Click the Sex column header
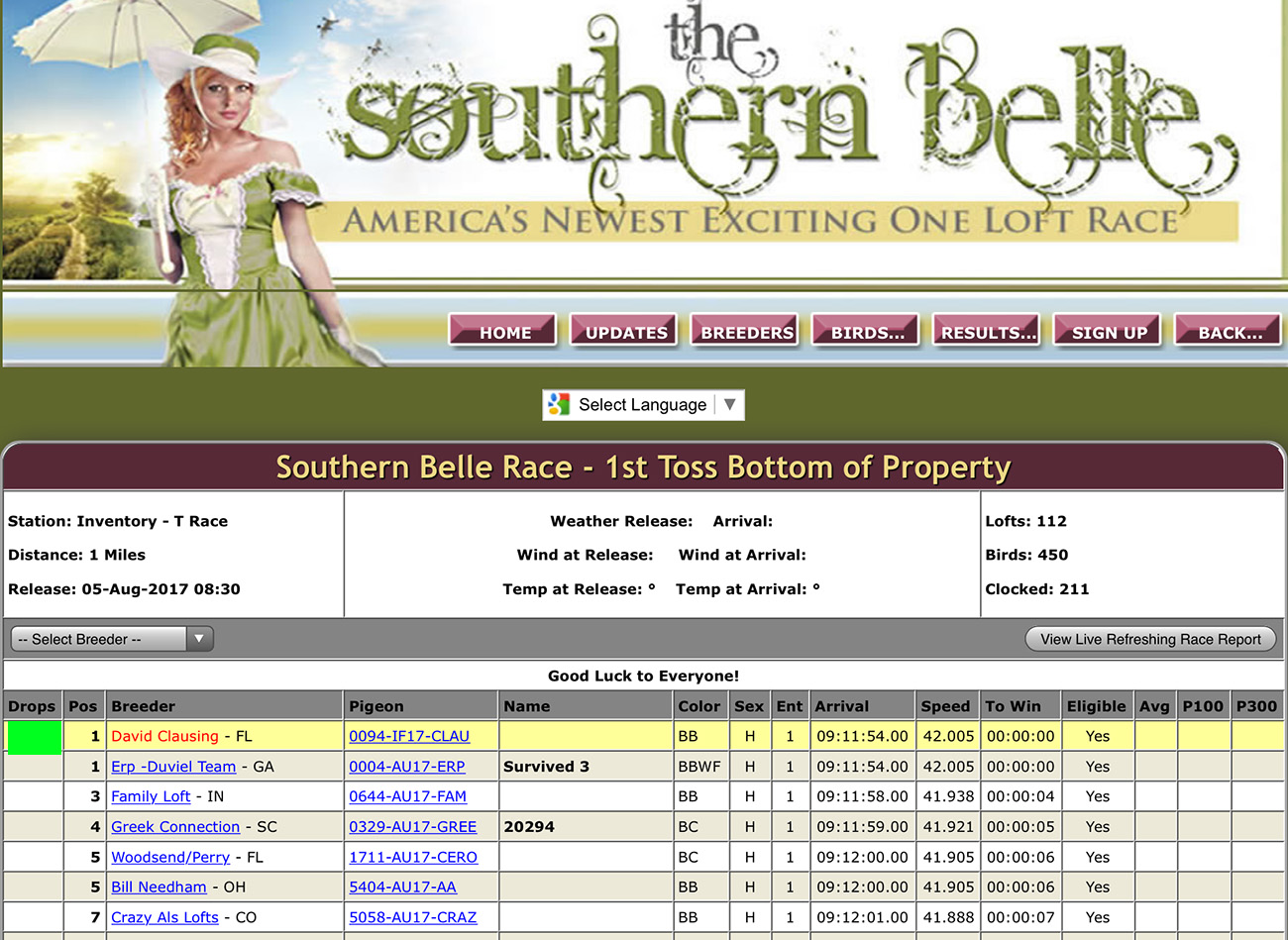Image resolution: width=1288 pixels, height=940 pixels. click(x=749, y=706)
